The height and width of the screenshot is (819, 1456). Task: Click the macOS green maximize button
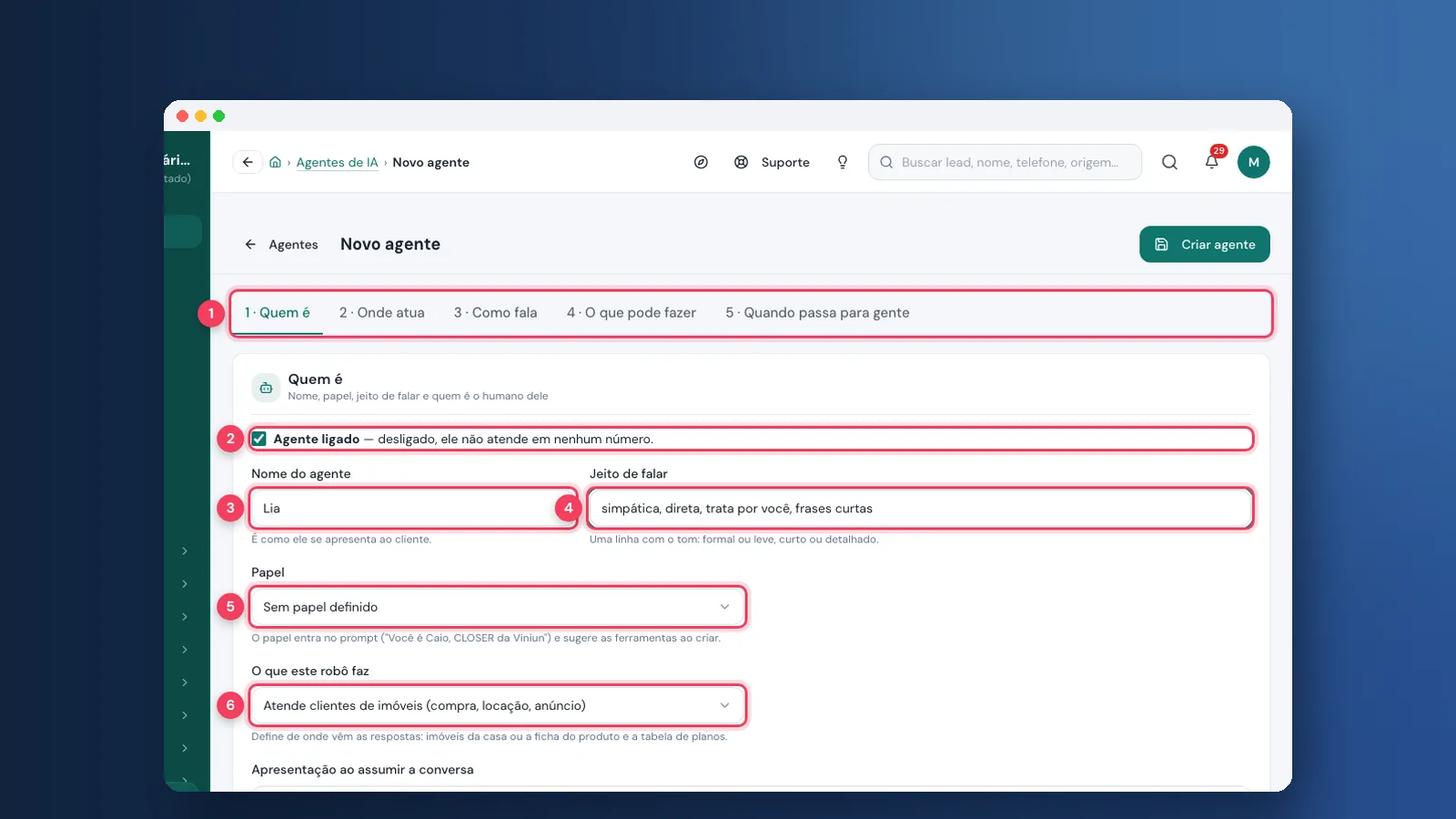(x=218, y=116)
